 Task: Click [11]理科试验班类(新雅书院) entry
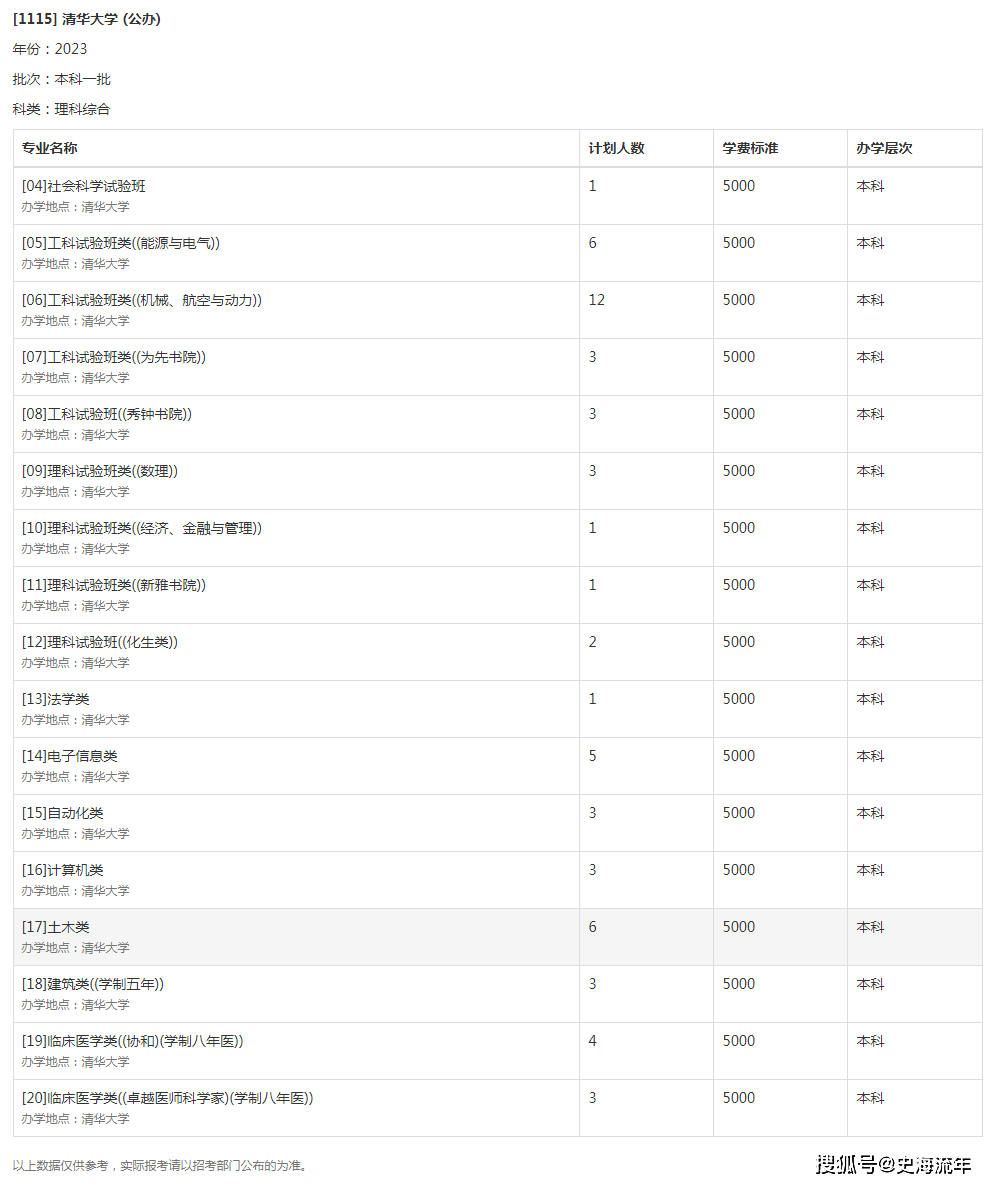113,585
